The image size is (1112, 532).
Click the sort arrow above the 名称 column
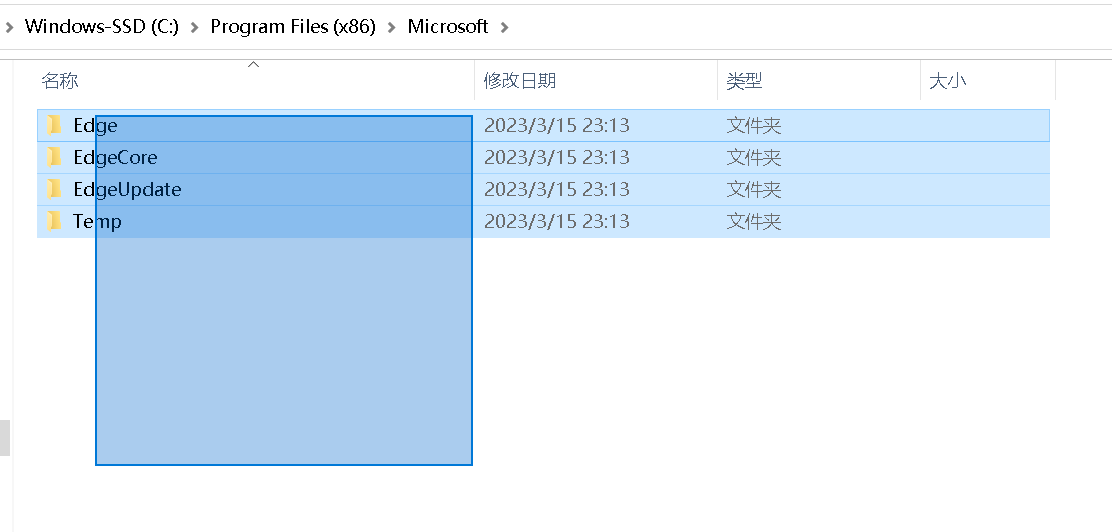(253, 65)
